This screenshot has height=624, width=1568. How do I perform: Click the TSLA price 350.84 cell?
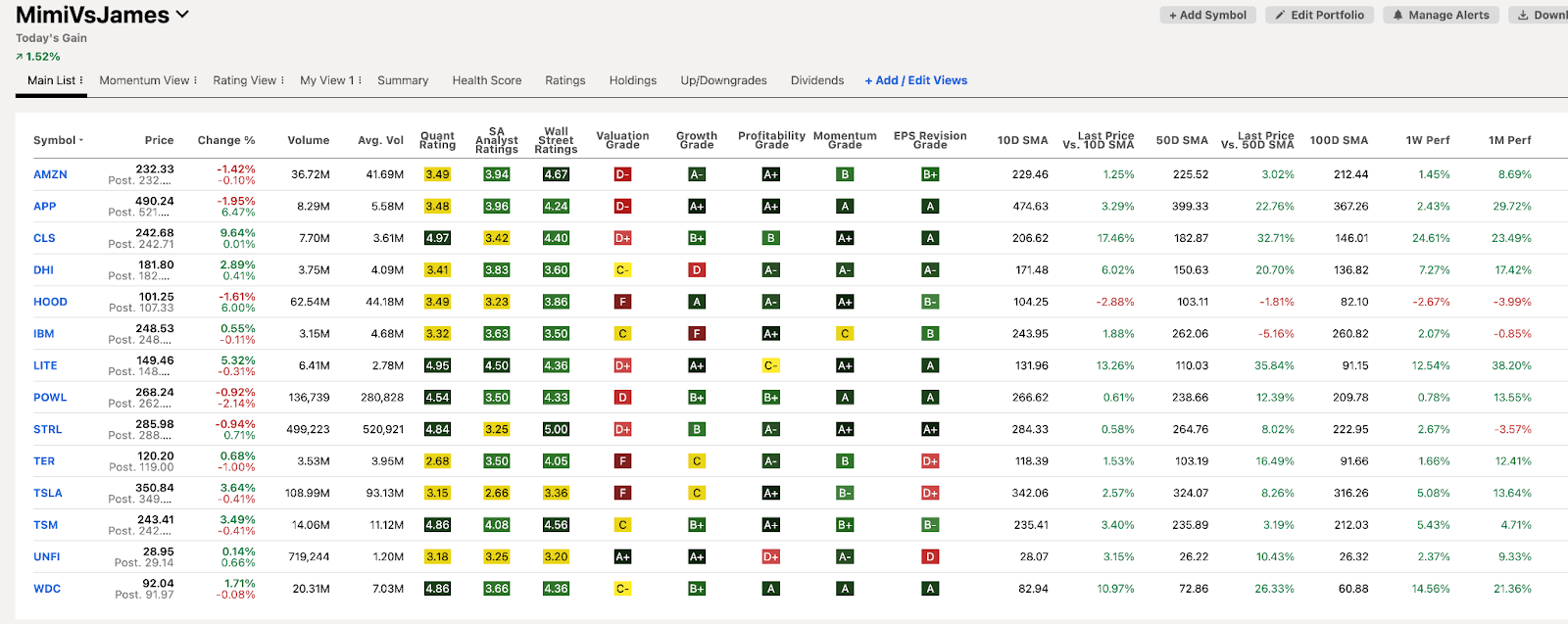point(155,488)
